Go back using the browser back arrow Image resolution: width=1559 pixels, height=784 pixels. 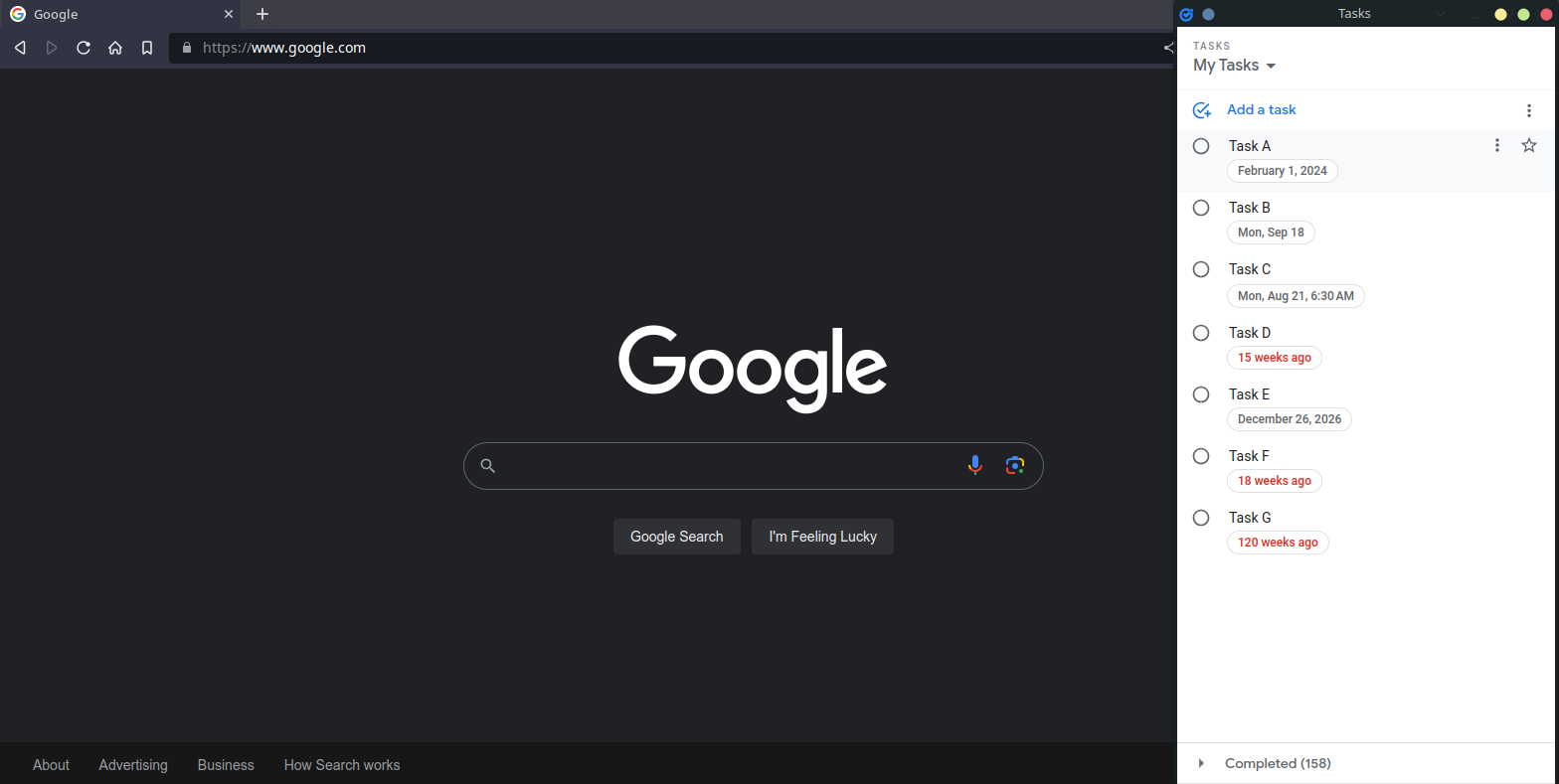click(20, 48)
